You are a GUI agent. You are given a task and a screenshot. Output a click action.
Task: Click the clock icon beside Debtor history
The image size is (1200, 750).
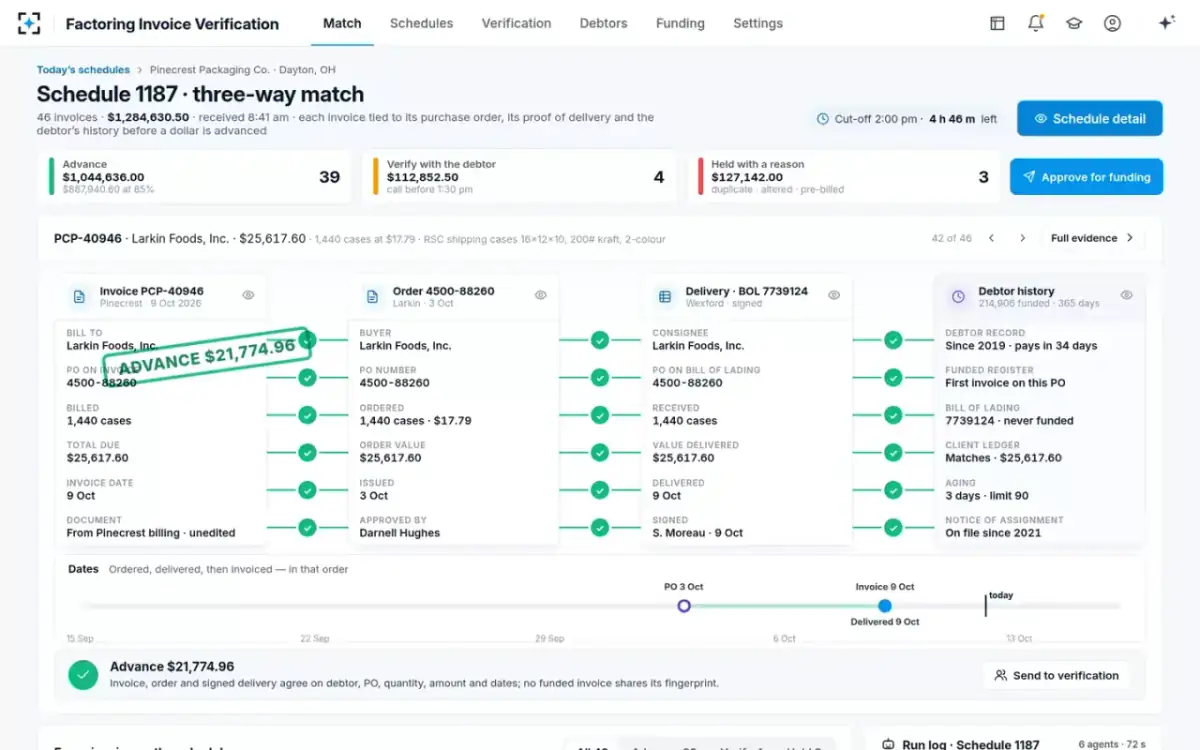[x=958, y=297]
